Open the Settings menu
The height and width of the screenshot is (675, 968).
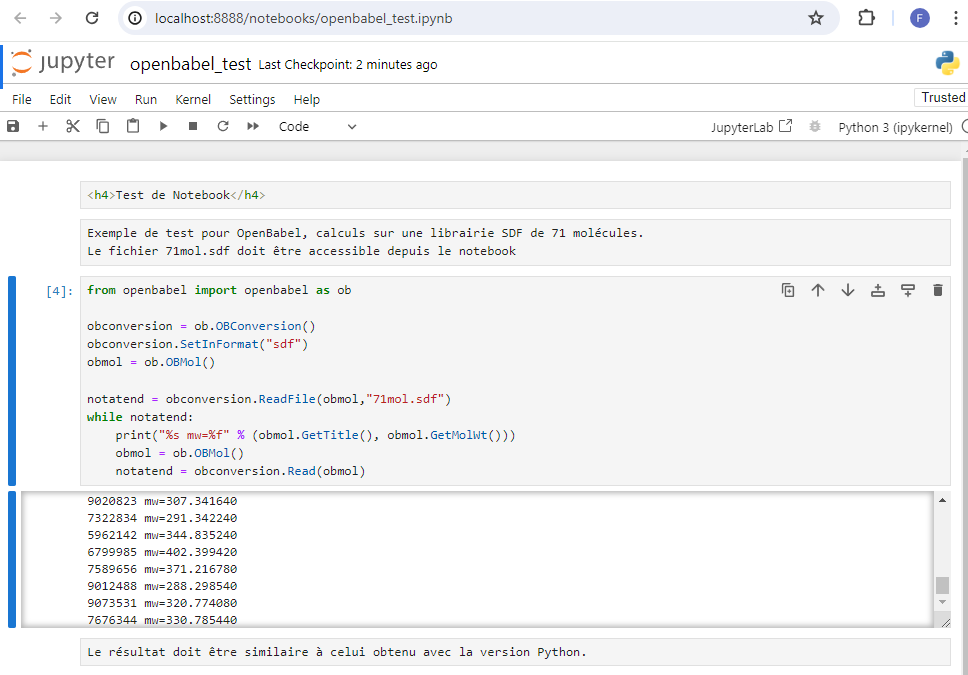[252, 99]
